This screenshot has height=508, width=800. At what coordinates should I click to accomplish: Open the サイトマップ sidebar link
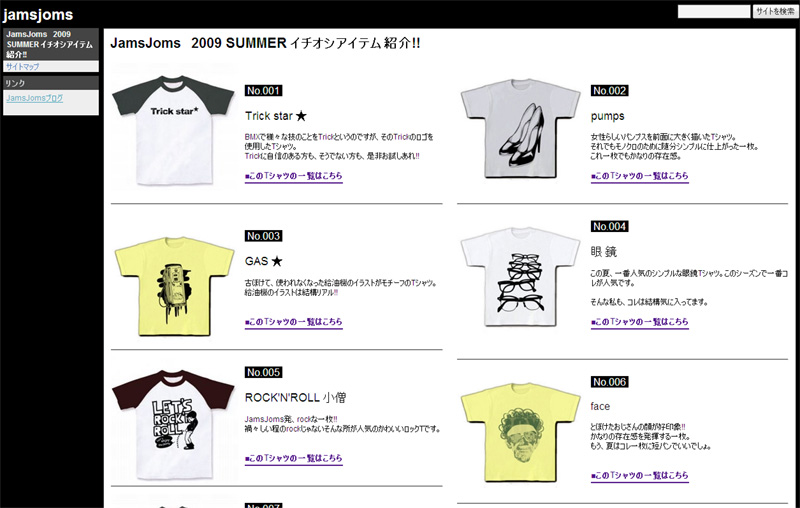point(22,66)
